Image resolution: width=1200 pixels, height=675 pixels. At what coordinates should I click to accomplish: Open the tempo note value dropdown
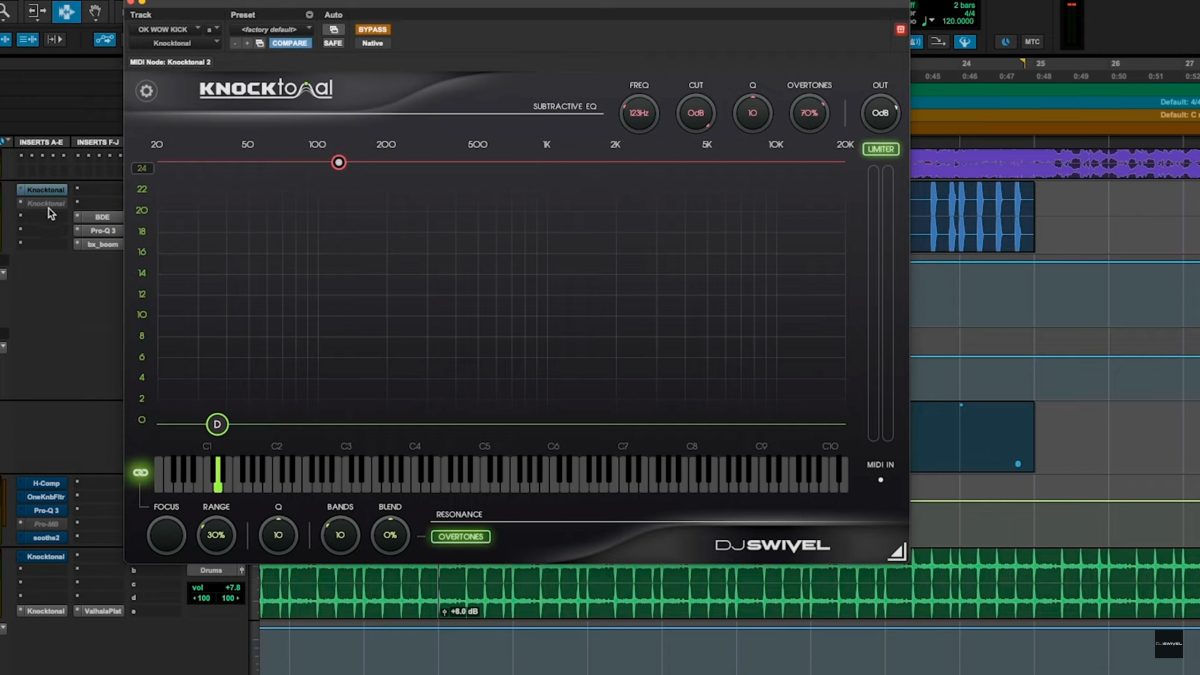click(931, 20)
